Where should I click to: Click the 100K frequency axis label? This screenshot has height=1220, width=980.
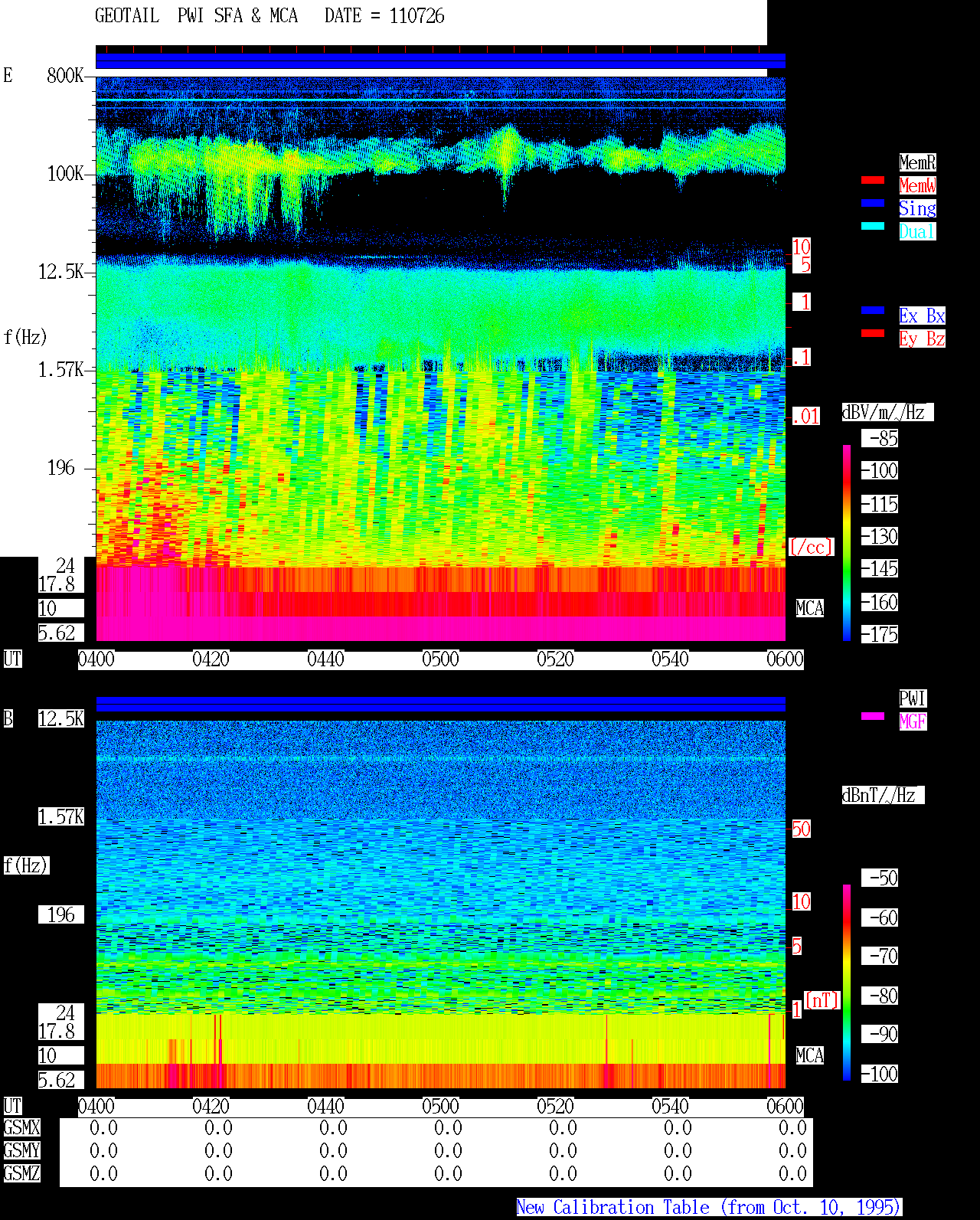[x=65, y=173]
